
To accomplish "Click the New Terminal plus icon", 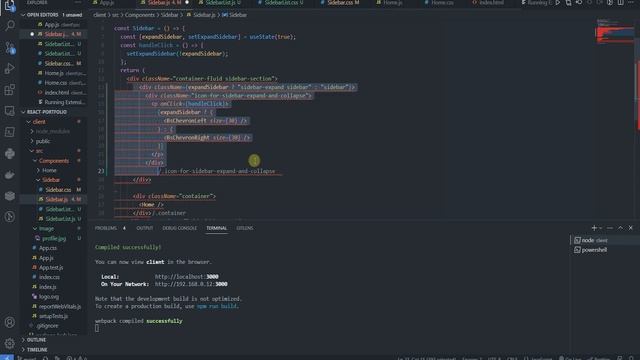I will (x=594, y=228).
